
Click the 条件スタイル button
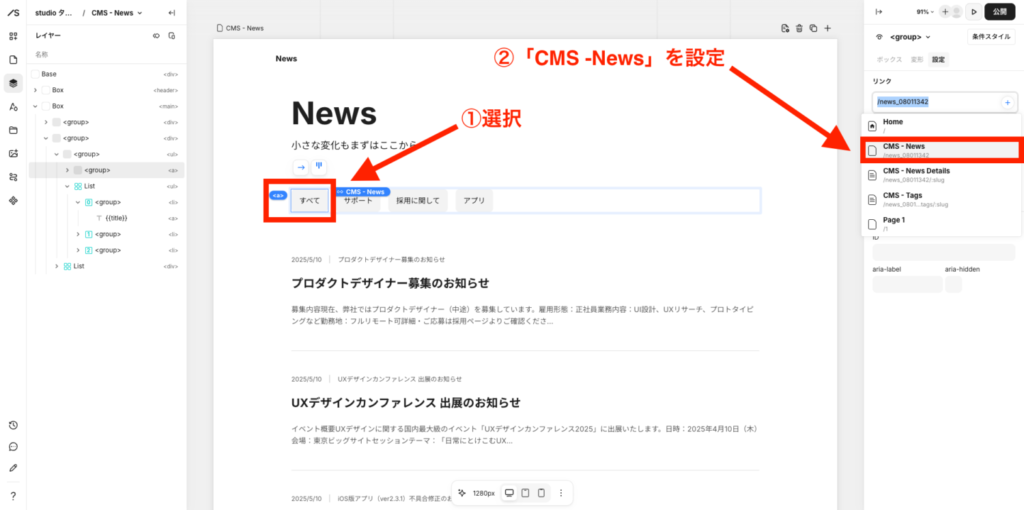pyautogui.click(x=991, y=37)
